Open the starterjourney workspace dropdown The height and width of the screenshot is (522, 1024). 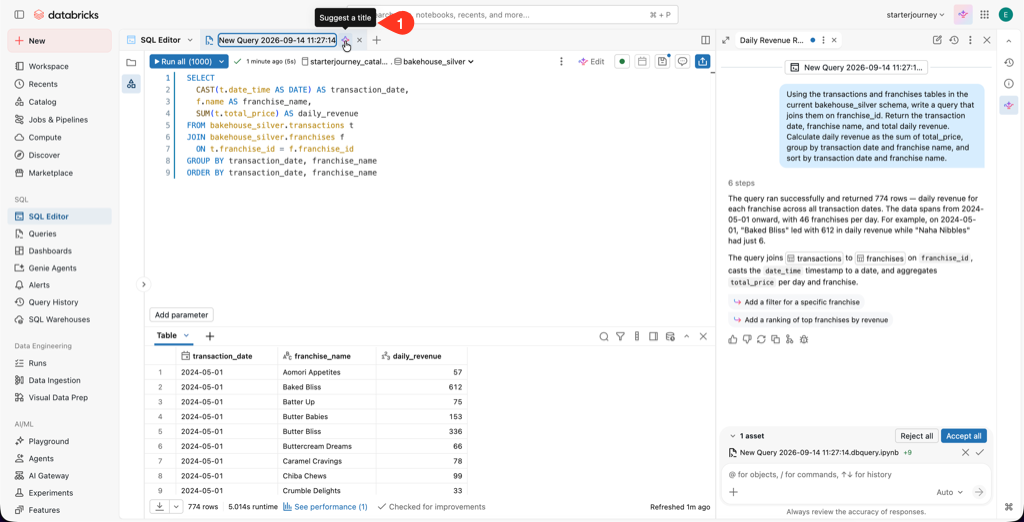point(916,14)
